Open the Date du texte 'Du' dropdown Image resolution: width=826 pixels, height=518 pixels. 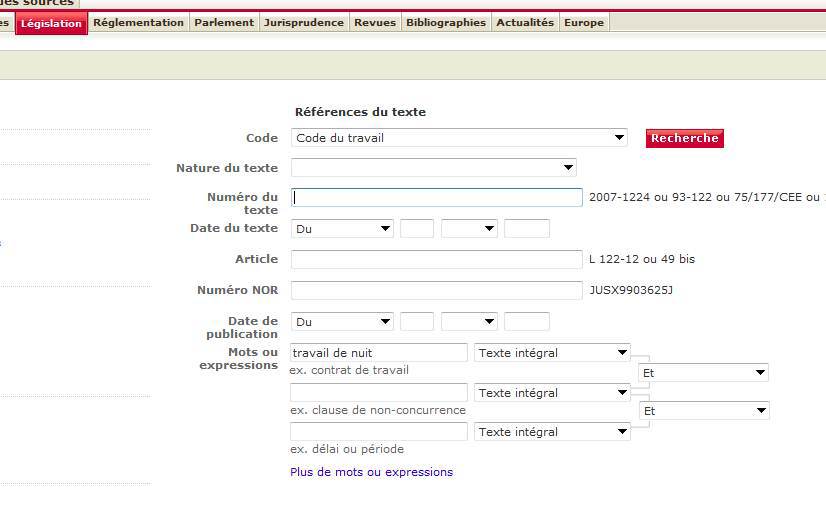pyautogui.click(x=342, y=229)
